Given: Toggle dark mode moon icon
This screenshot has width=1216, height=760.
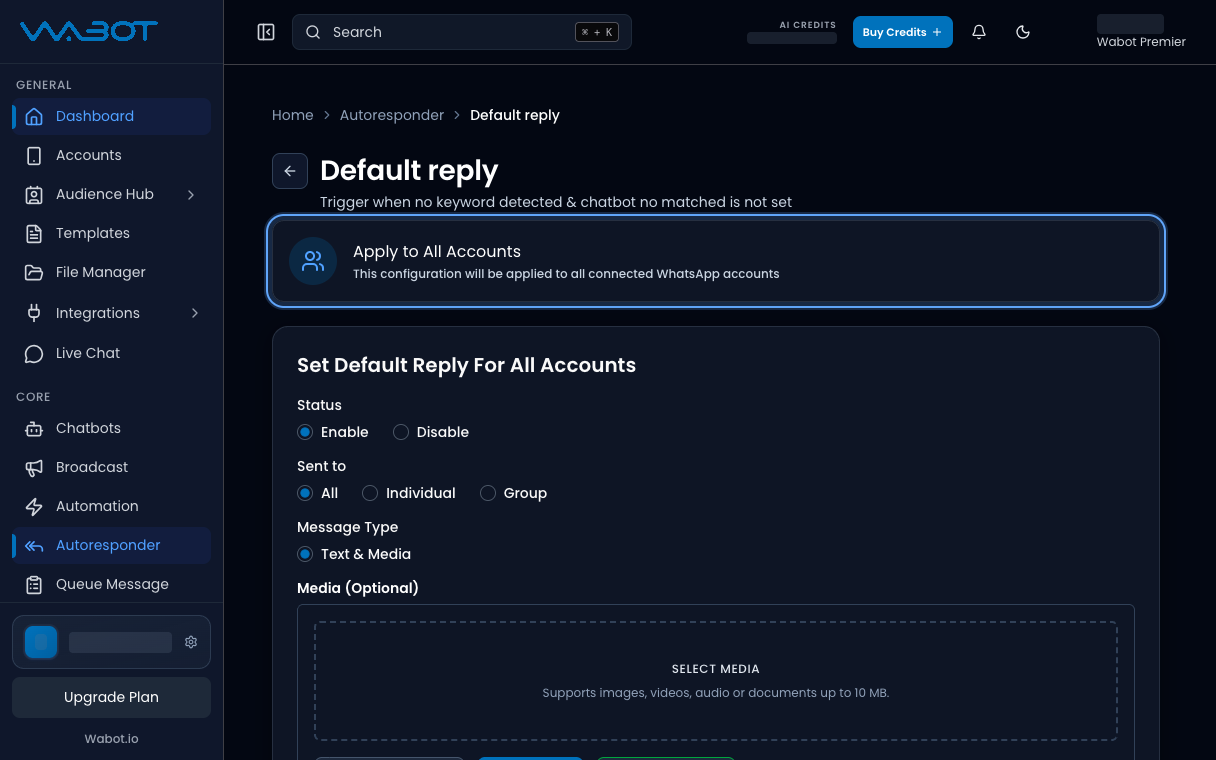Looking at the screenshot, I should click(x=1023, y=32).
